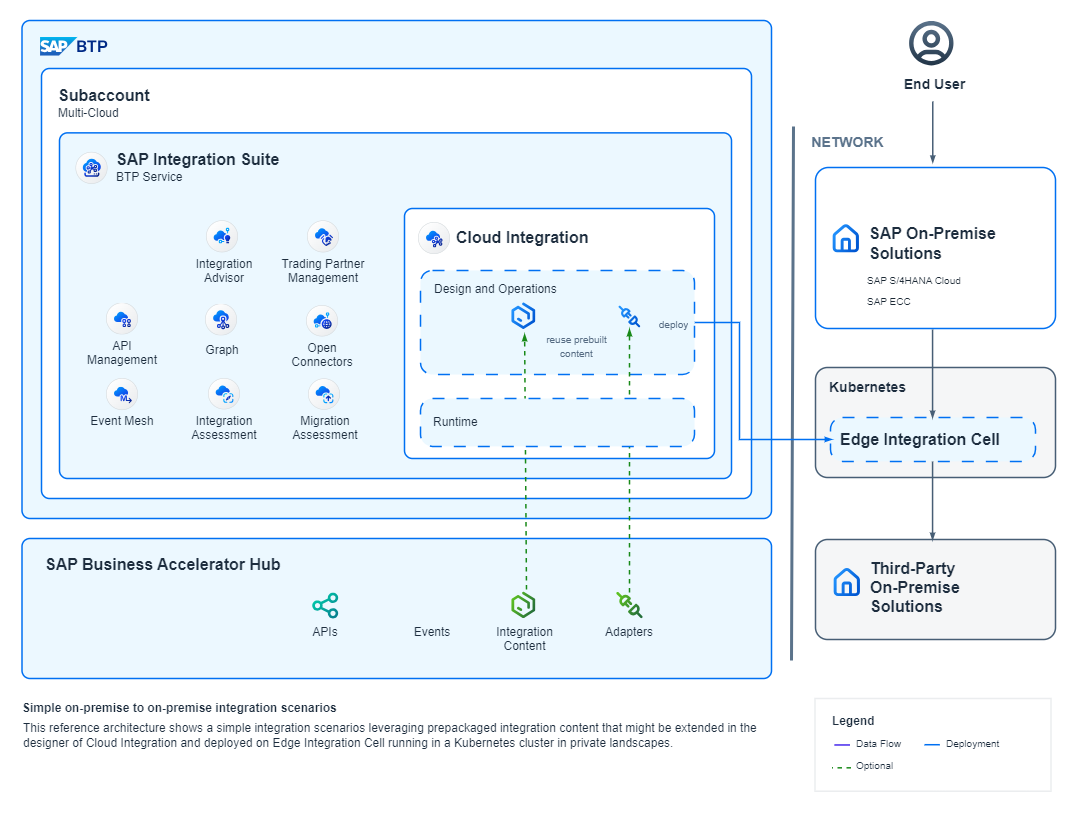
Task: Select the Event Mesh icon
Action: pos(122,394)
